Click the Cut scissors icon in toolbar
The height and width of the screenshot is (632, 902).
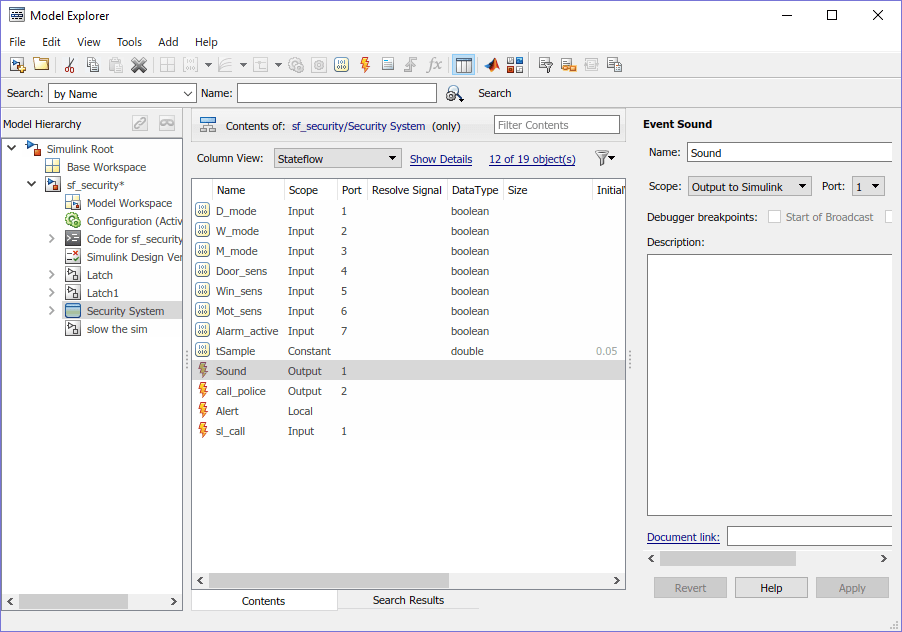[69, 65]
